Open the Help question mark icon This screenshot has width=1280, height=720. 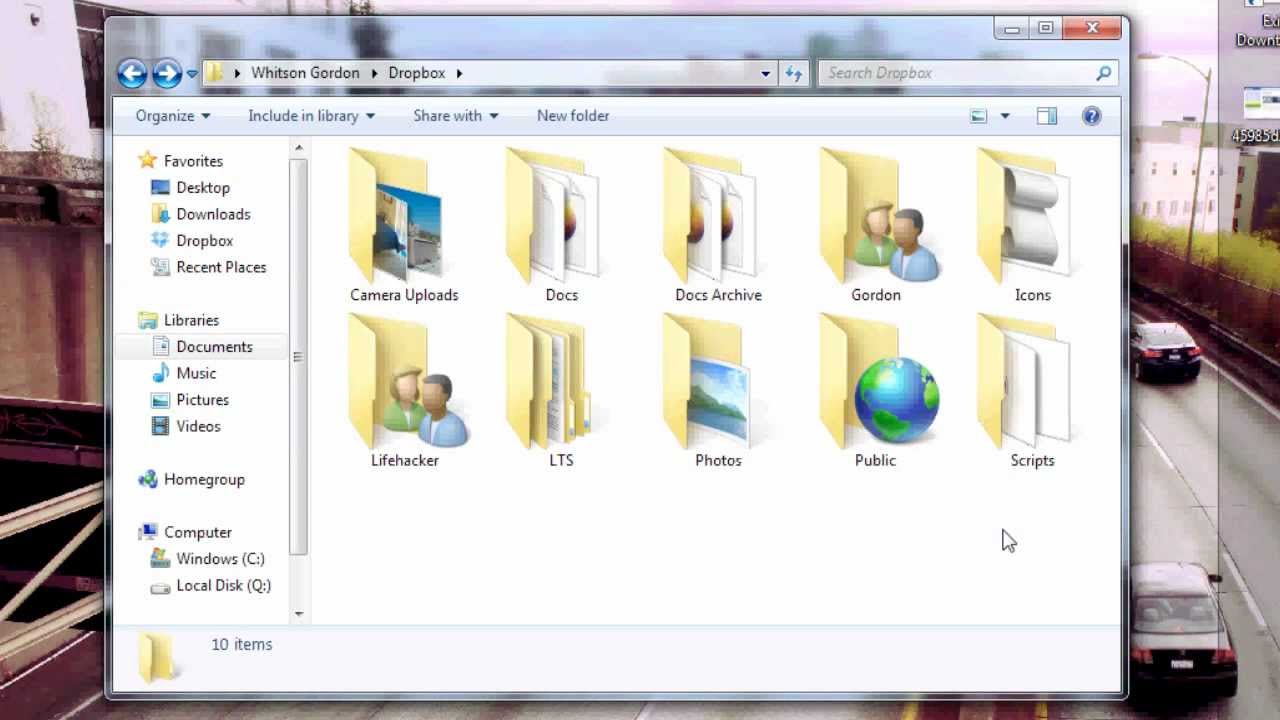pyautogui.click(x=1091, y=116)
